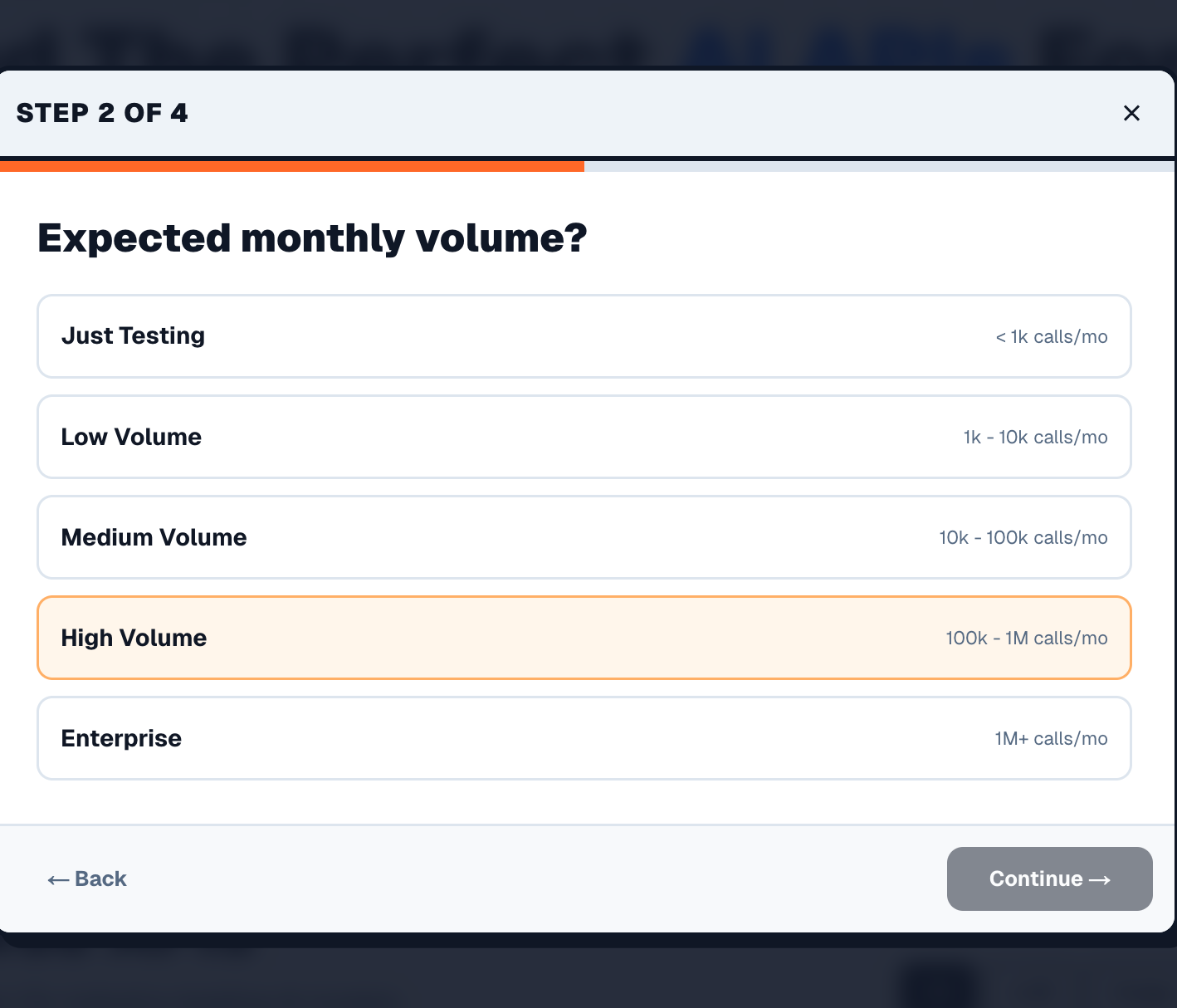
Task: Choose the highlighted High Volume card
Action: coord(584,638)
